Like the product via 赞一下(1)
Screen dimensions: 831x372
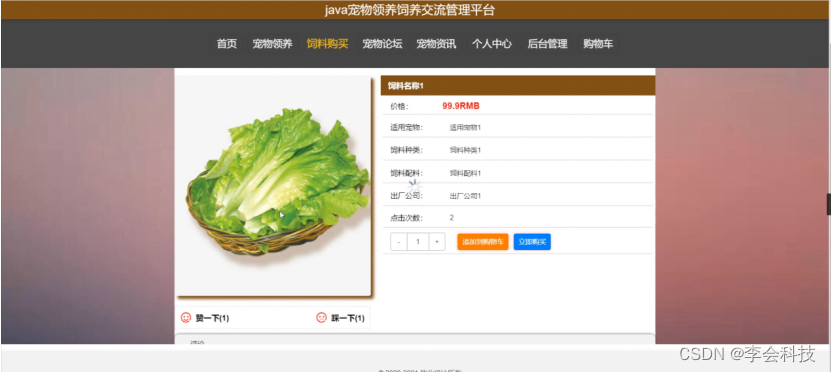pyautogui.click(x=212, y=318)
